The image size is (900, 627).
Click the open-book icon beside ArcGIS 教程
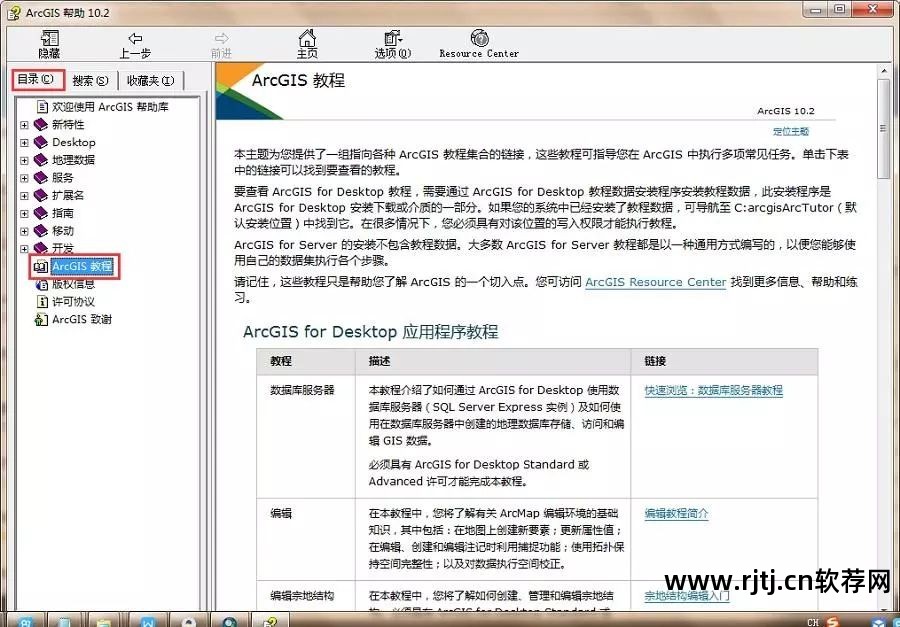(41, 266)
